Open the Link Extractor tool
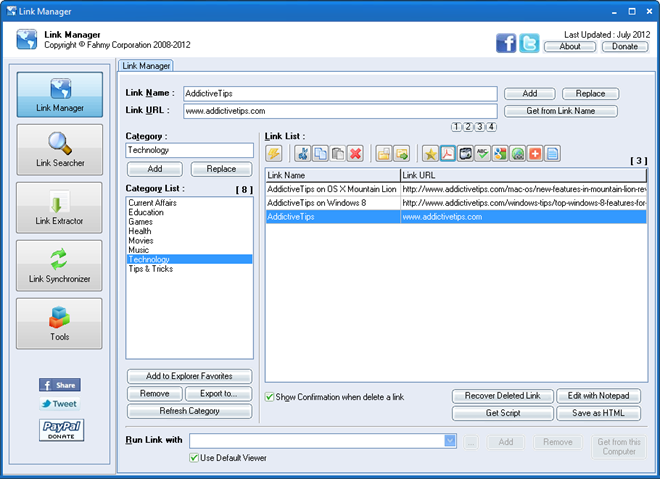660x479 pixels. 59,208
